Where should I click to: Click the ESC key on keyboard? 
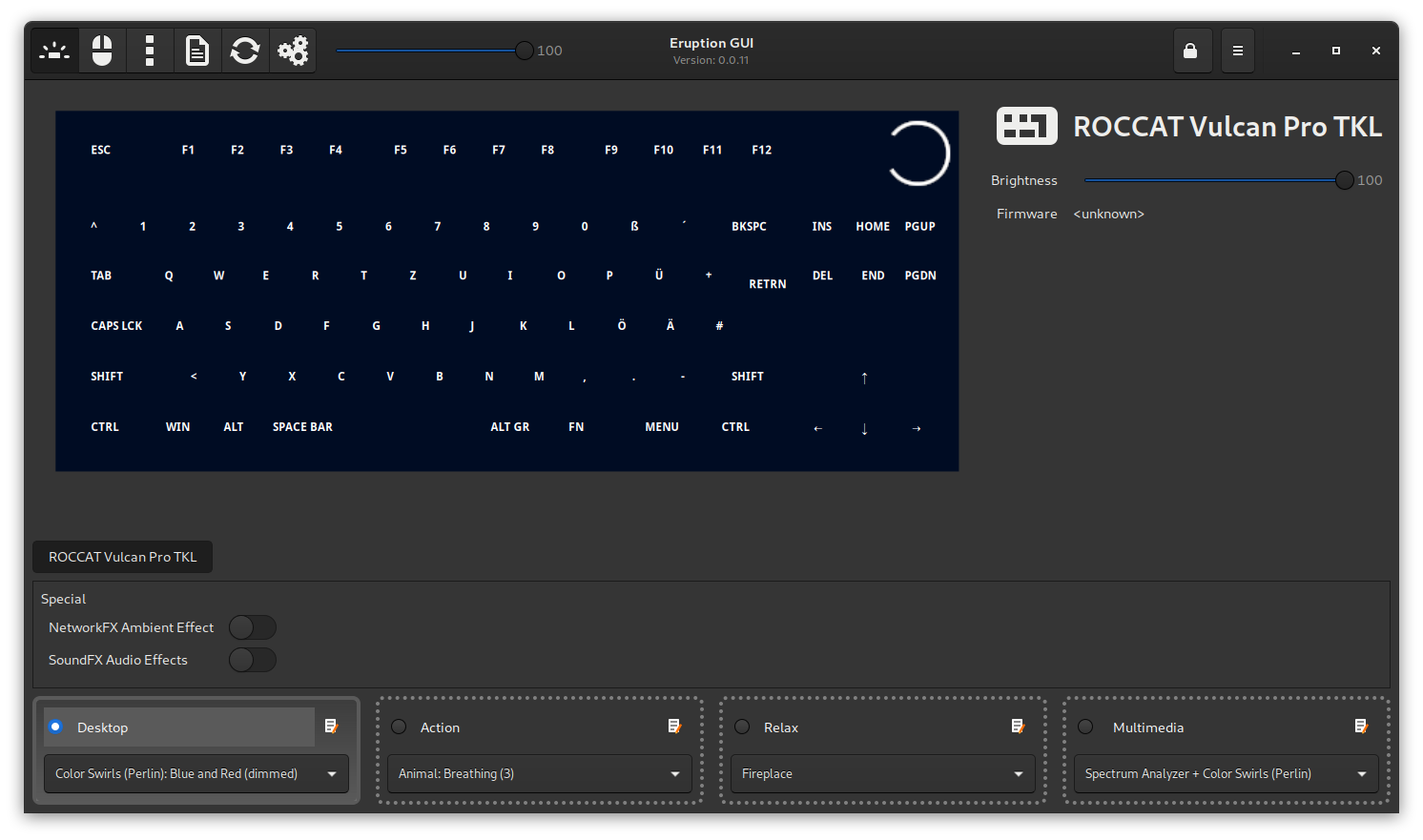point(101,150)
